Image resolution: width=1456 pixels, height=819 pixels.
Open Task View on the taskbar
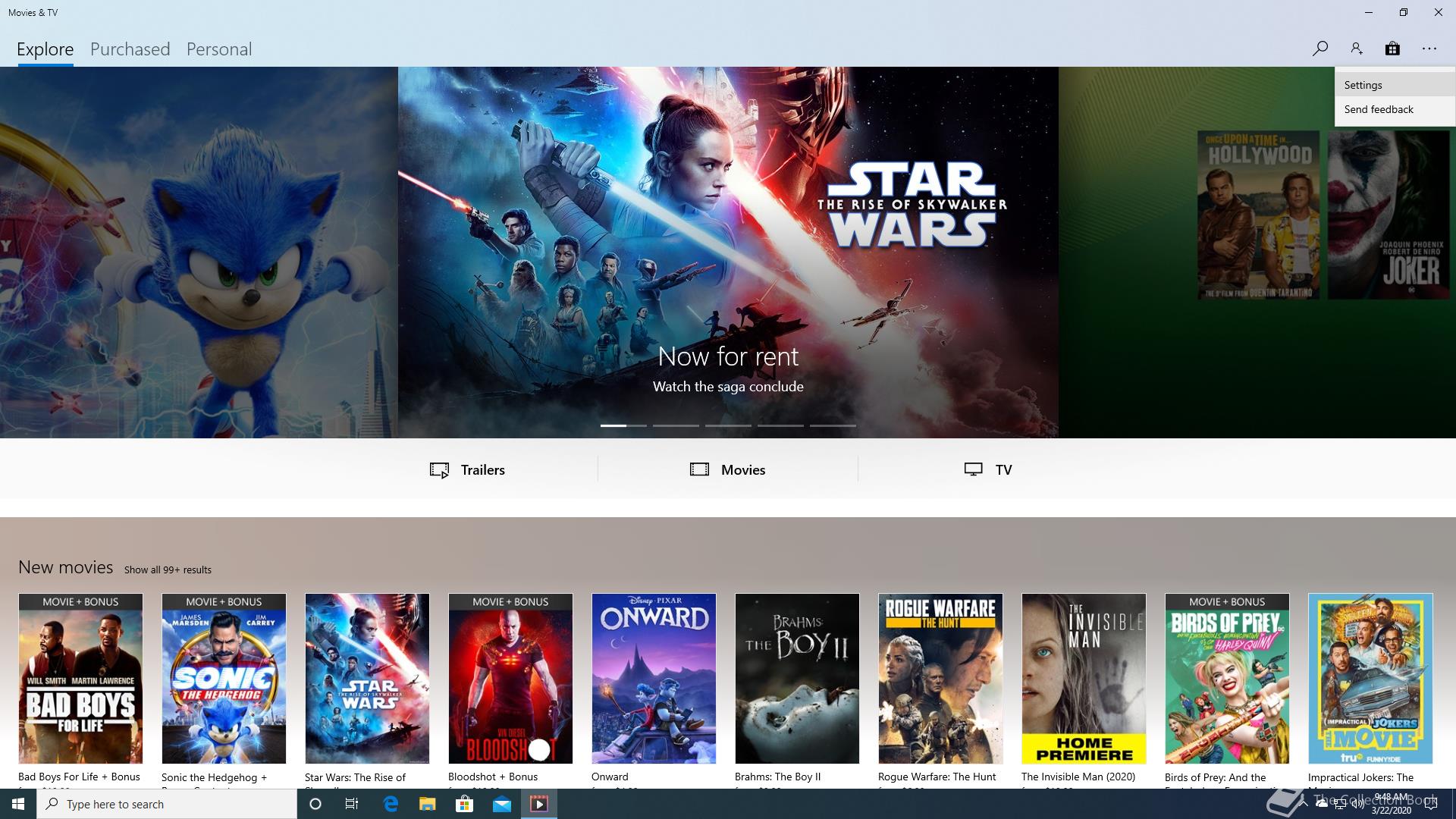(x=352, y=804)
